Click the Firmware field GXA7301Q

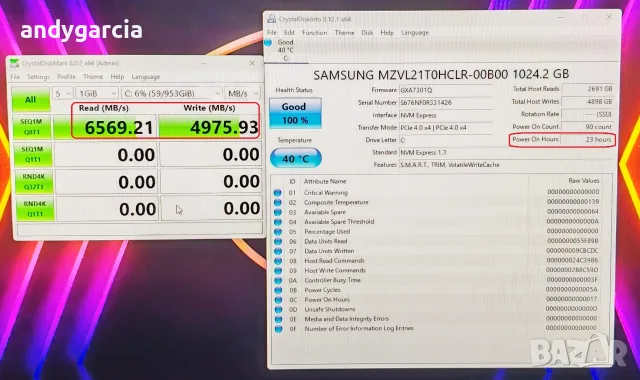[x=445, y=90]
